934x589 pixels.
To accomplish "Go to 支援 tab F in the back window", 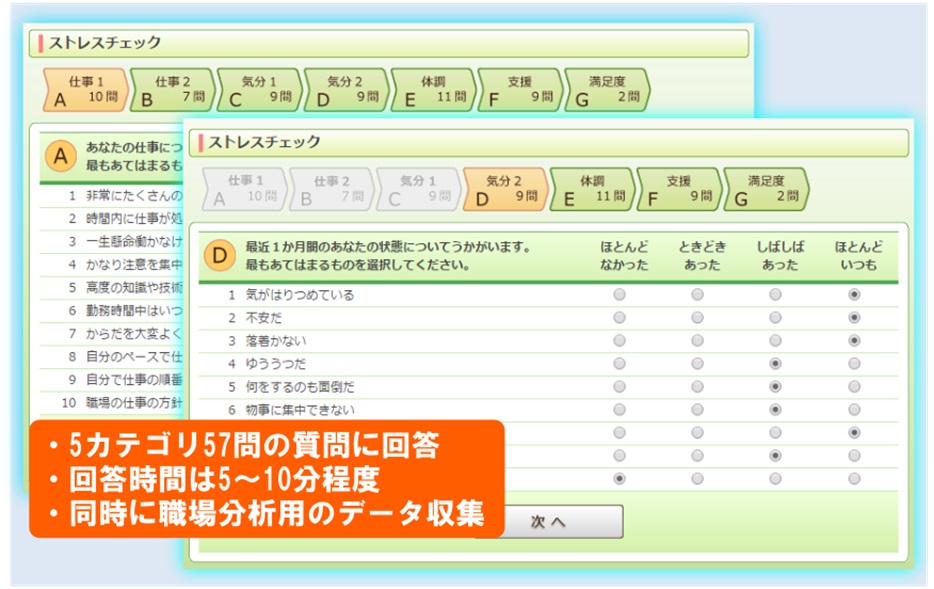I will coord(521,90).
